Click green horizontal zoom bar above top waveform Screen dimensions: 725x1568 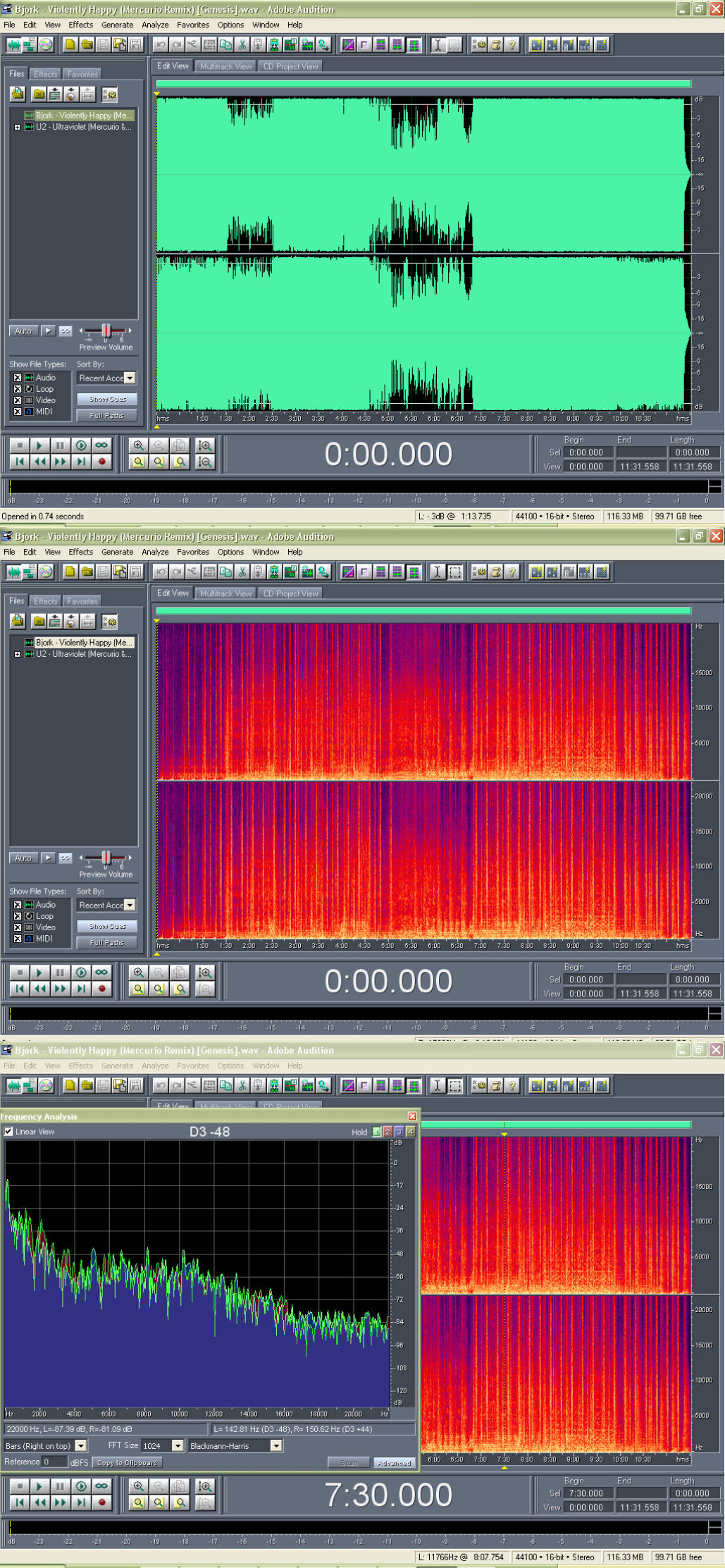coord(423,84)
